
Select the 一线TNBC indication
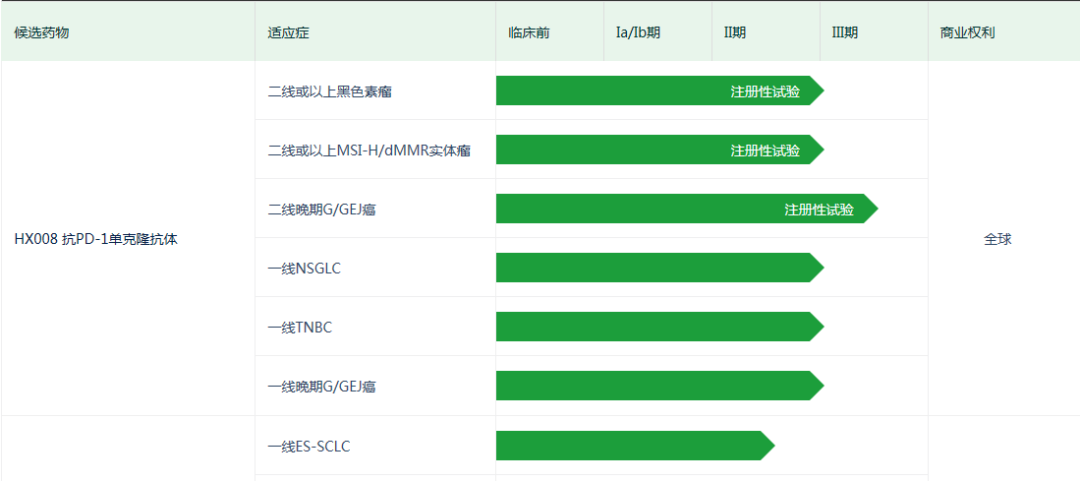click(x=300, y=327)
